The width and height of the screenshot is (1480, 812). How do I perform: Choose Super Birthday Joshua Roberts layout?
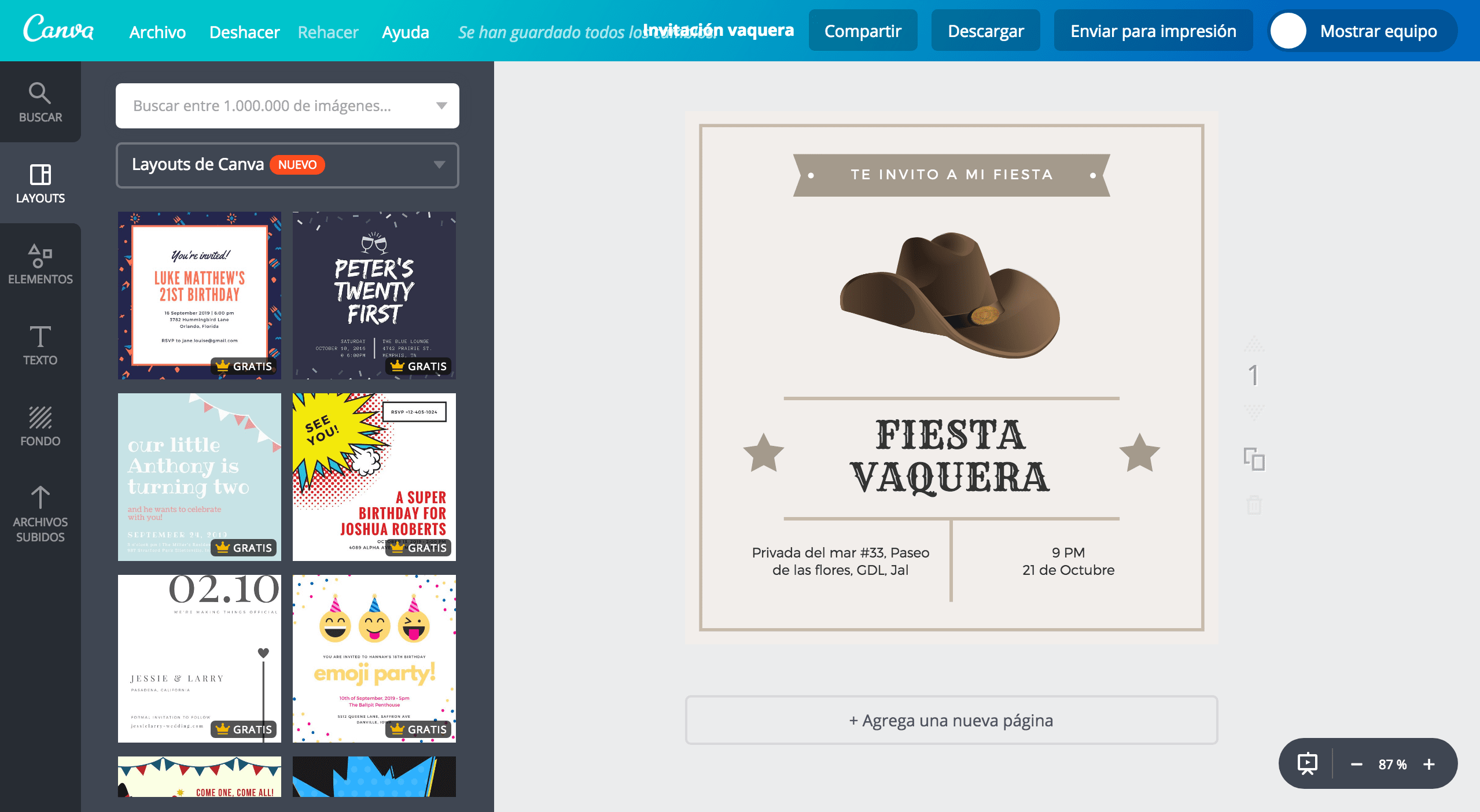[374, 477]
